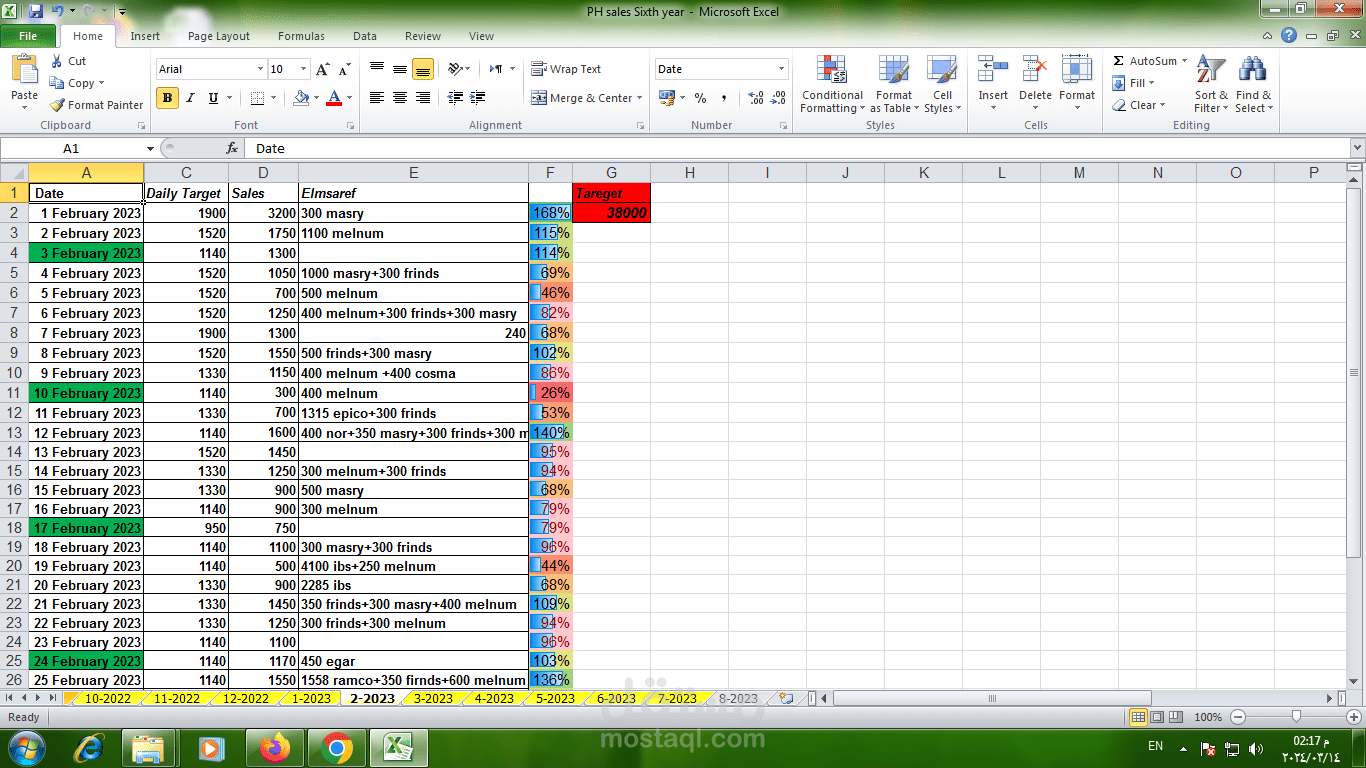
Task: Open the Borders dropdown arrow
Action: click(273, 98)
